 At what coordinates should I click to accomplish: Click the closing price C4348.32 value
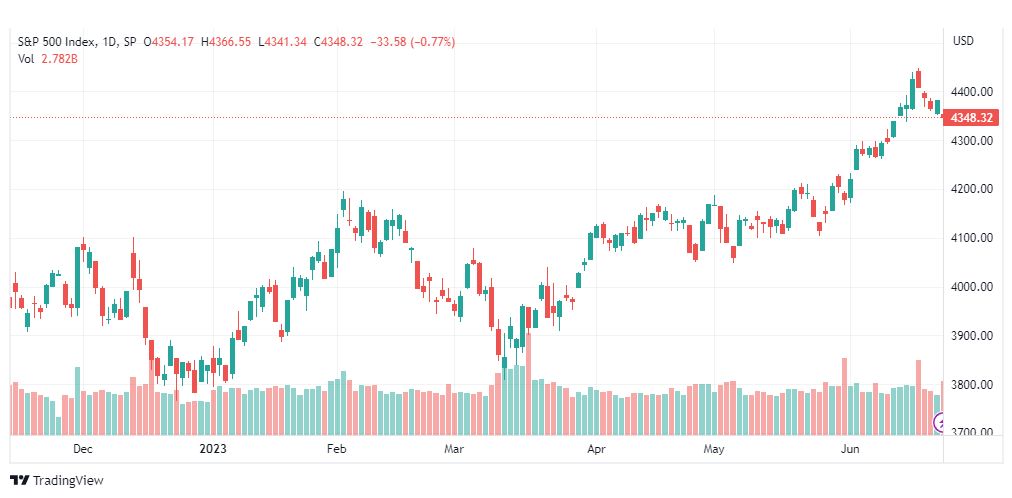pos(338,42)
